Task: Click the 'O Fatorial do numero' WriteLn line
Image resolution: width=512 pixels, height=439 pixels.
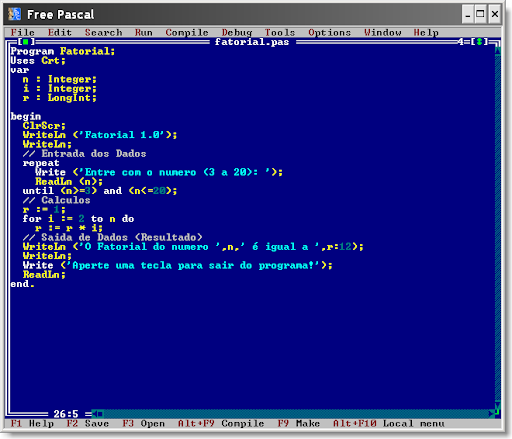Action: pyautogui.click(x=193, y=247)
